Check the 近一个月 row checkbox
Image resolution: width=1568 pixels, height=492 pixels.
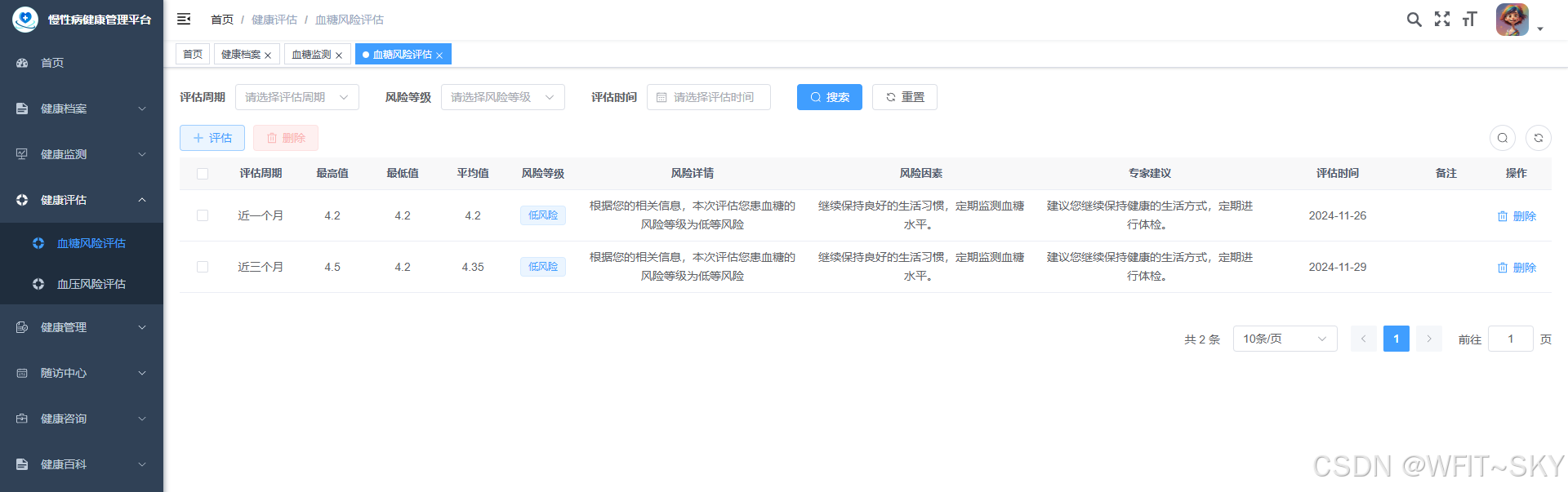pos(203,215)
